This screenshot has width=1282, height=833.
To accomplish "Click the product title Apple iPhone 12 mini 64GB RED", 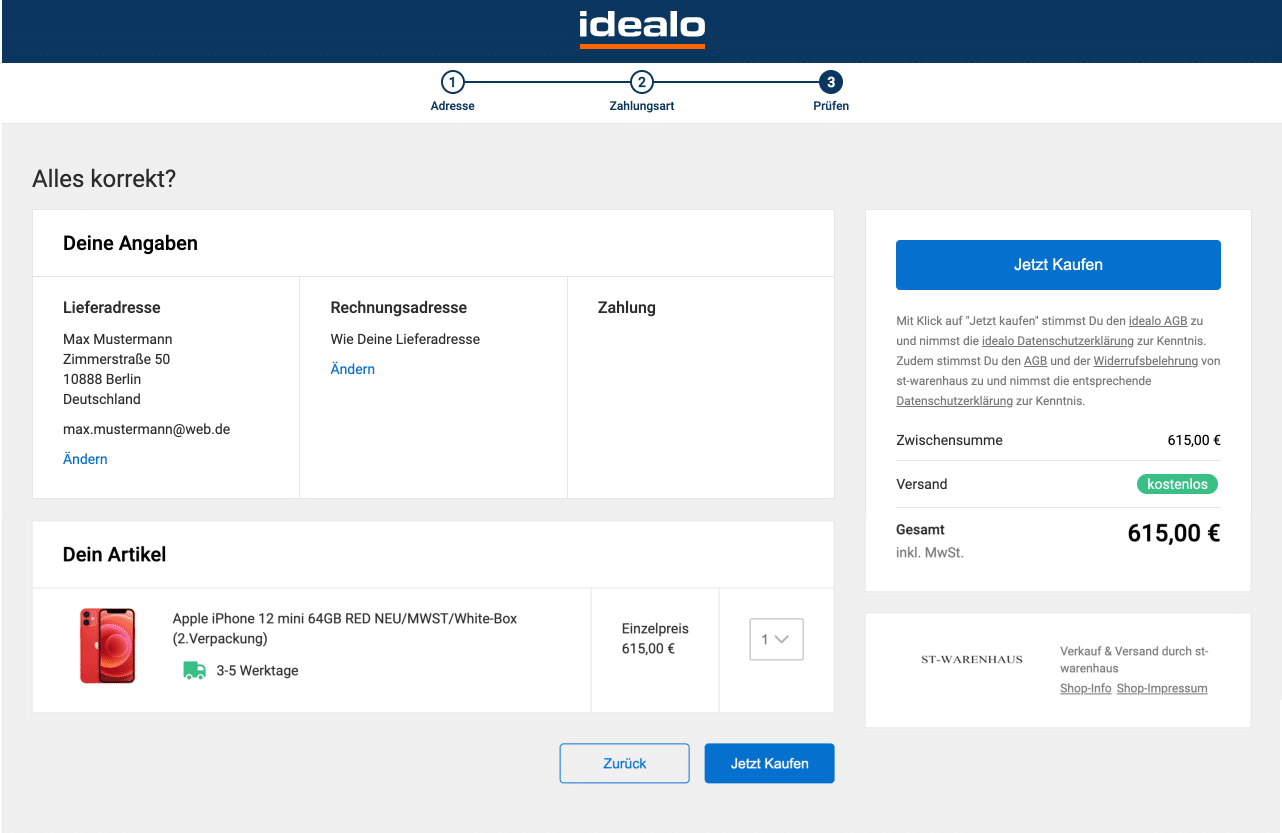I will point(345,628).
